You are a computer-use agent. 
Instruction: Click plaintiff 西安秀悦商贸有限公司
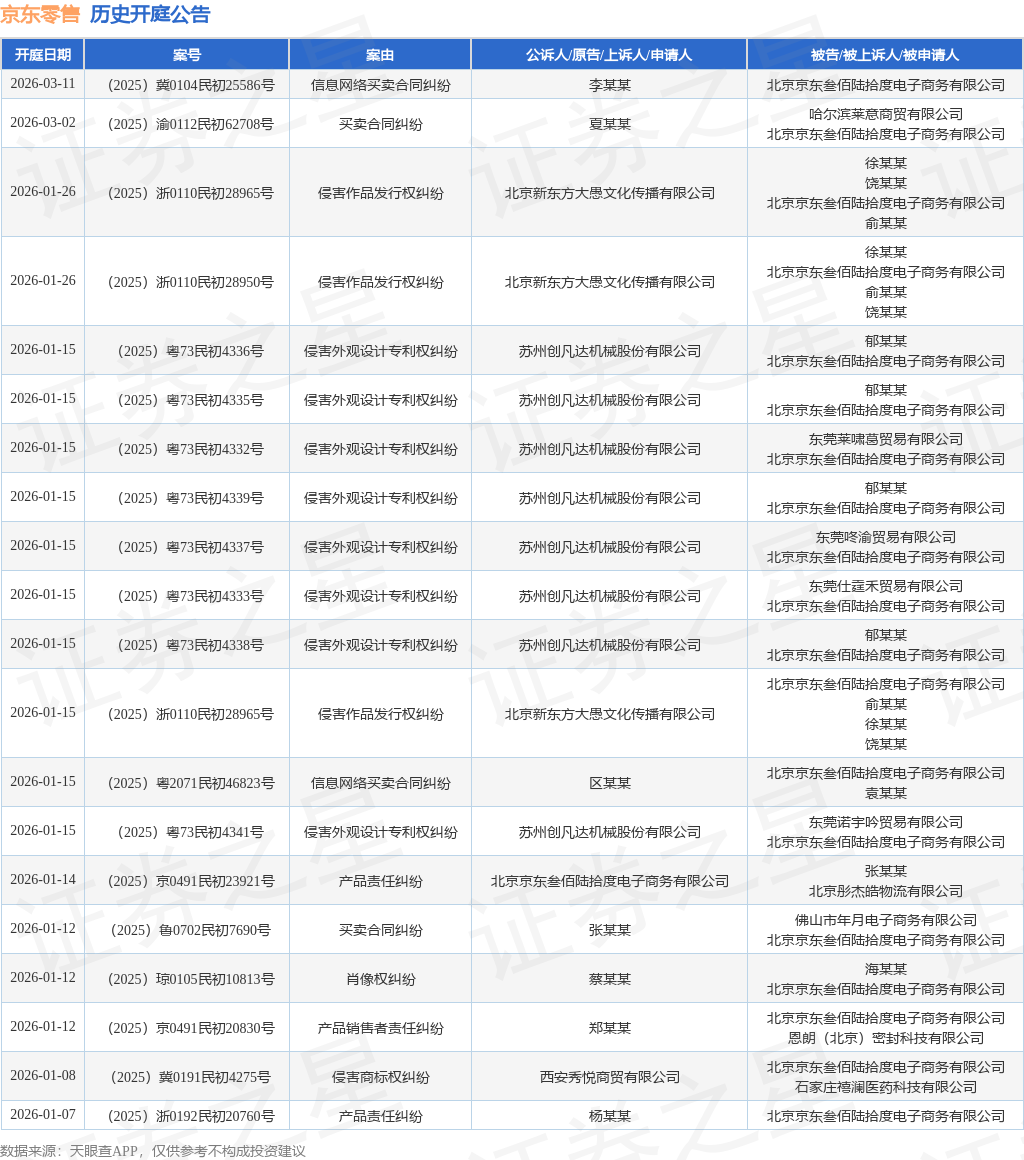click(x=610, y=1077)
